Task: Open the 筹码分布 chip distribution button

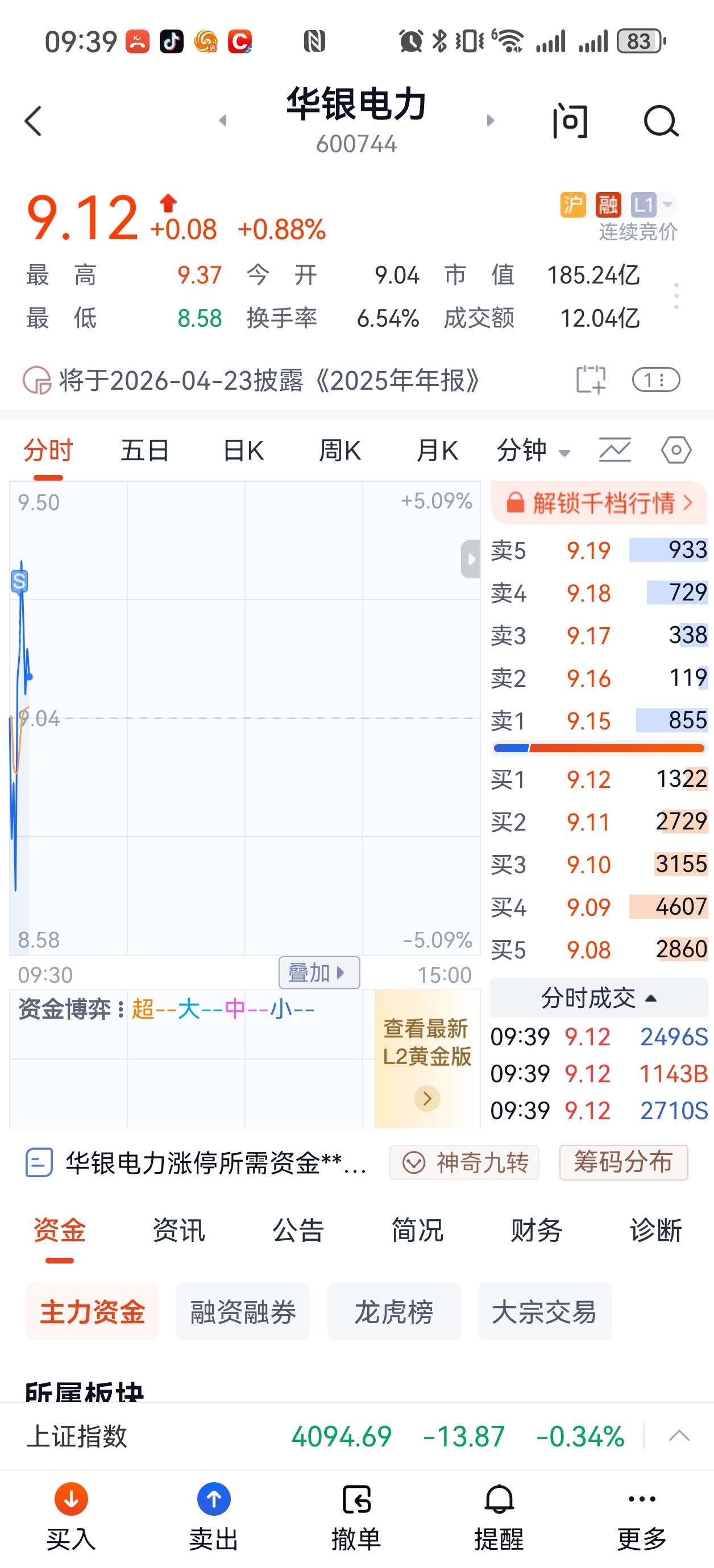Action: [623, 1162]
